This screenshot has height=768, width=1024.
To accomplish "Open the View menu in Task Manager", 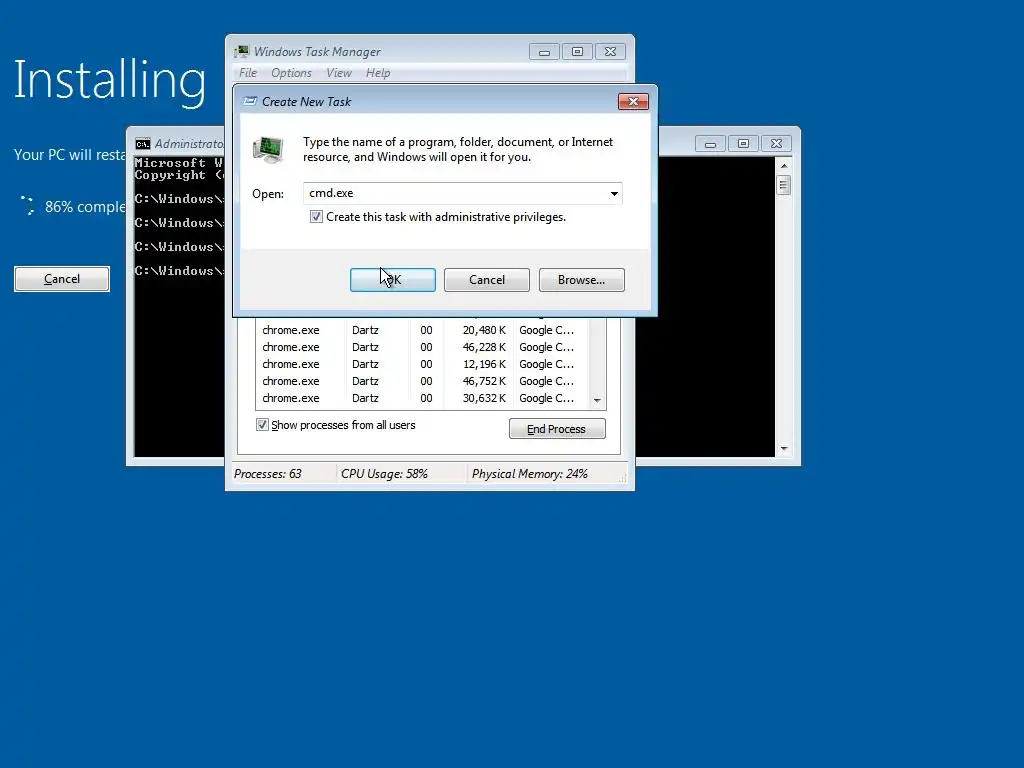I will 339,73.
